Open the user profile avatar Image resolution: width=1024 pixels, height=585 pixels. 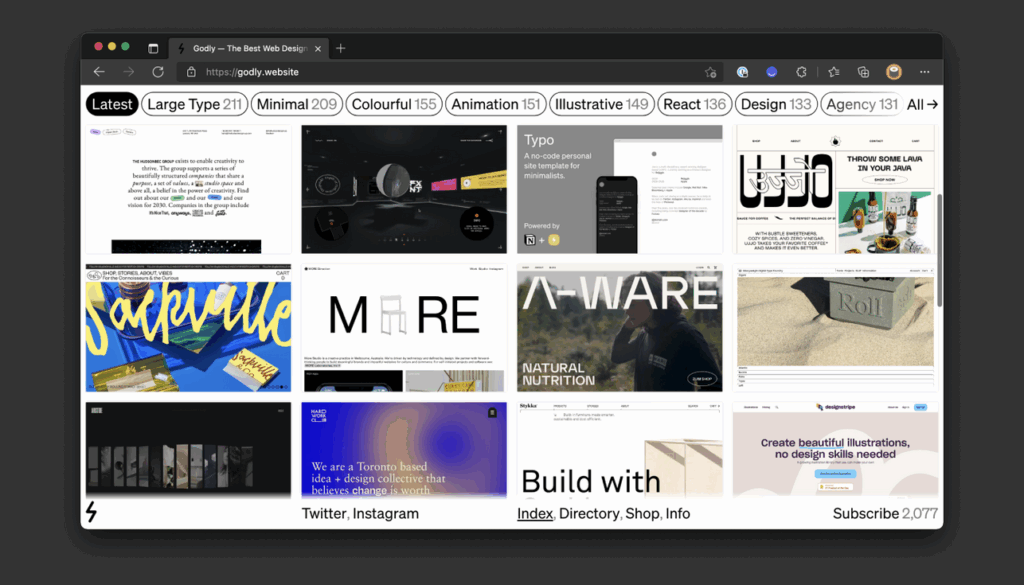click(x=893, y=72)
